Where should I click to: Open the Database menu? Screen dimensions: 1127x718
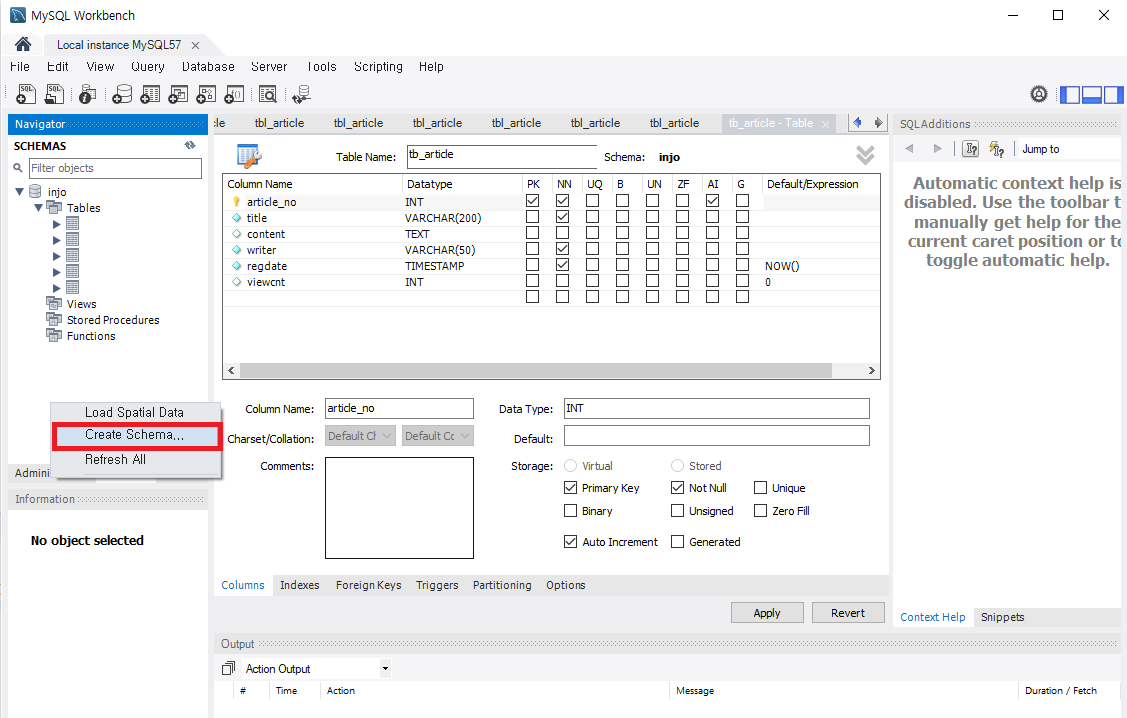point(208,67)
